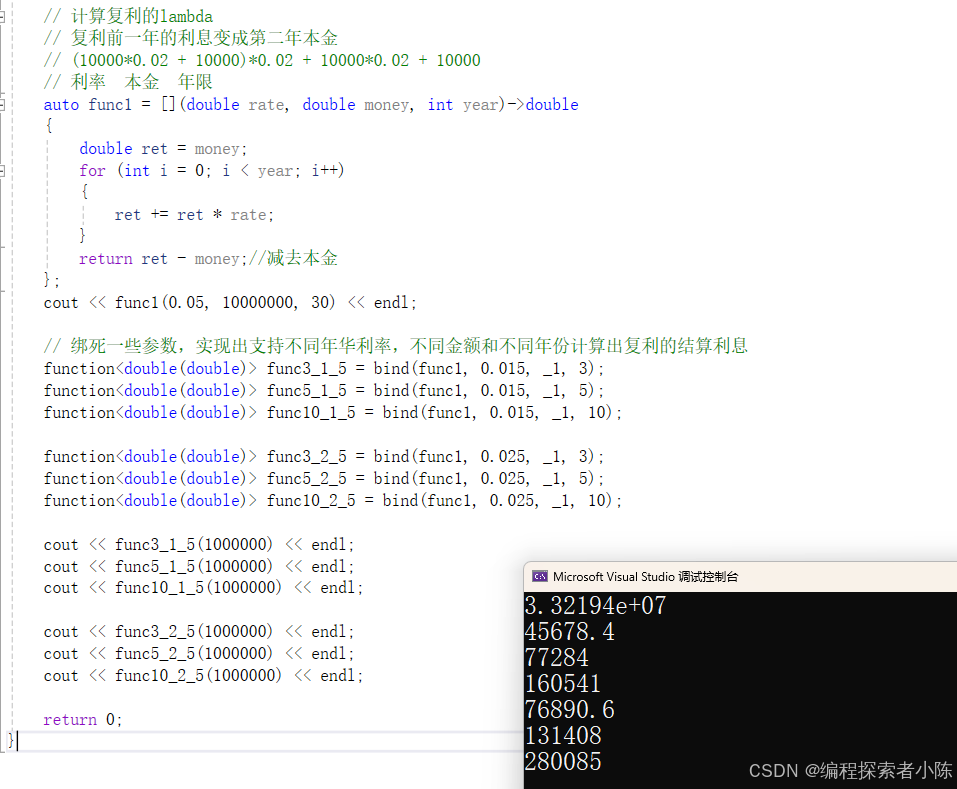Click the comment '//减去本金'
Screen dimensions: 957x789
tap(293, 258)
